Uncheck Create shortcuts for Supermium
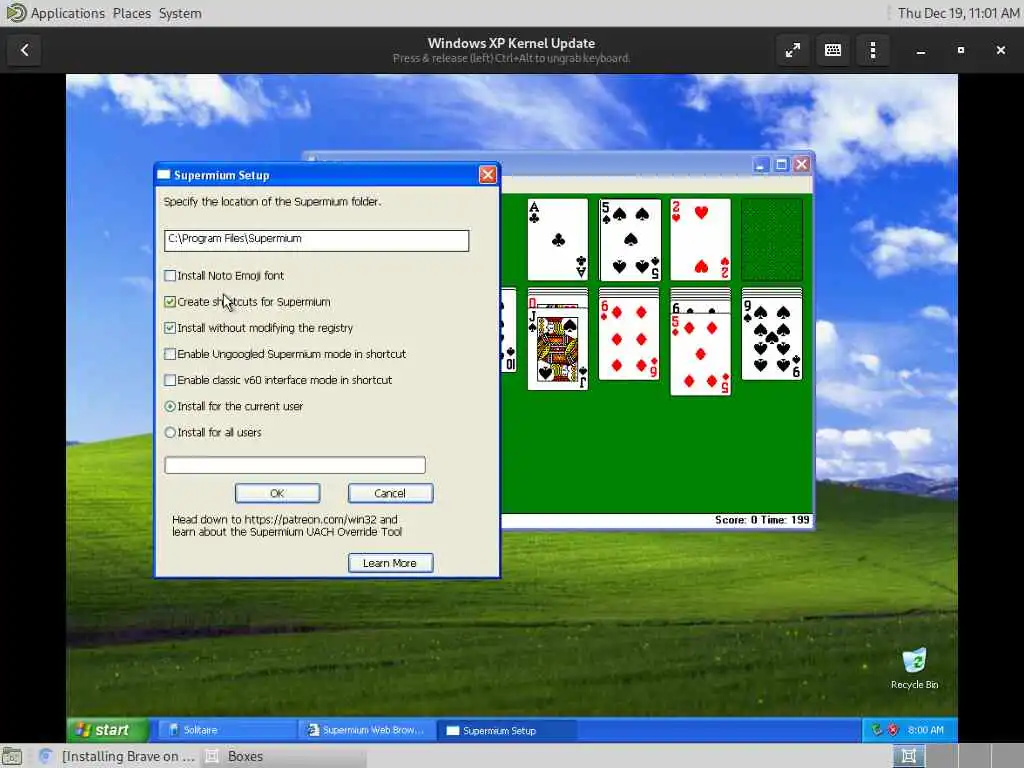Image resolution: width=1024 pixels, height=768 pixels. (170, 302)
